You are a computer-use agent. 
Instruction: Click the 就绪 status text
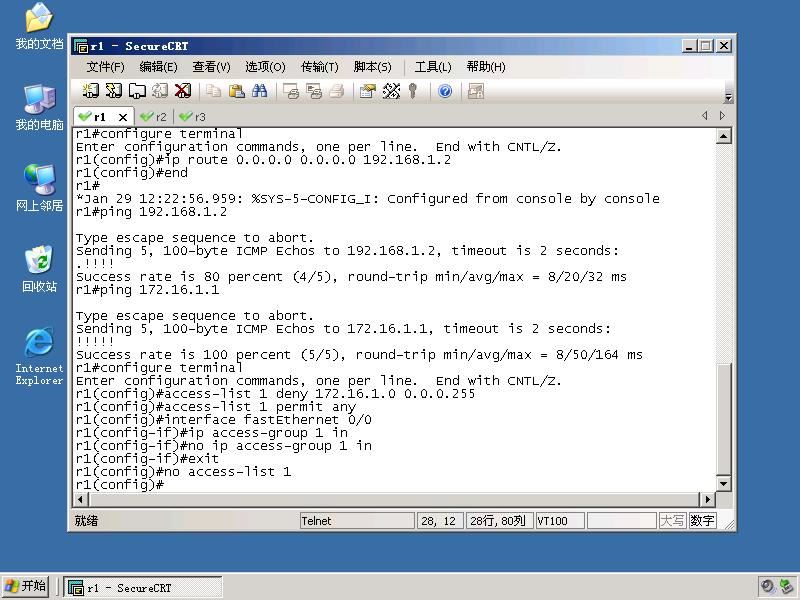click(x=86, y=521)
